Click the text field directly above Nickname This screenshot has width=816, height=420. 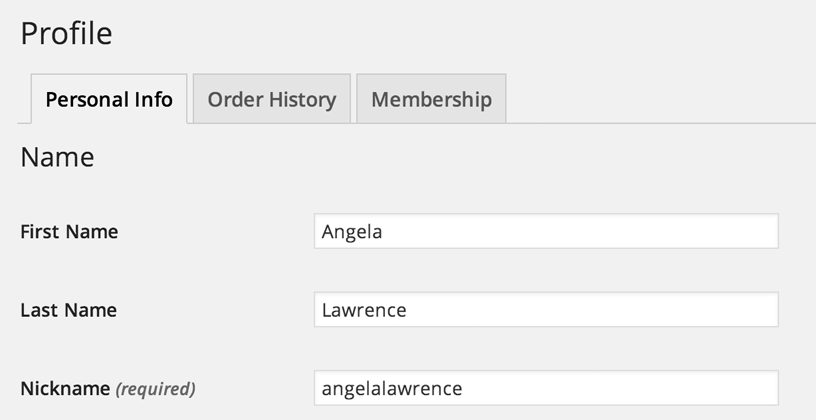click(545, 310)
